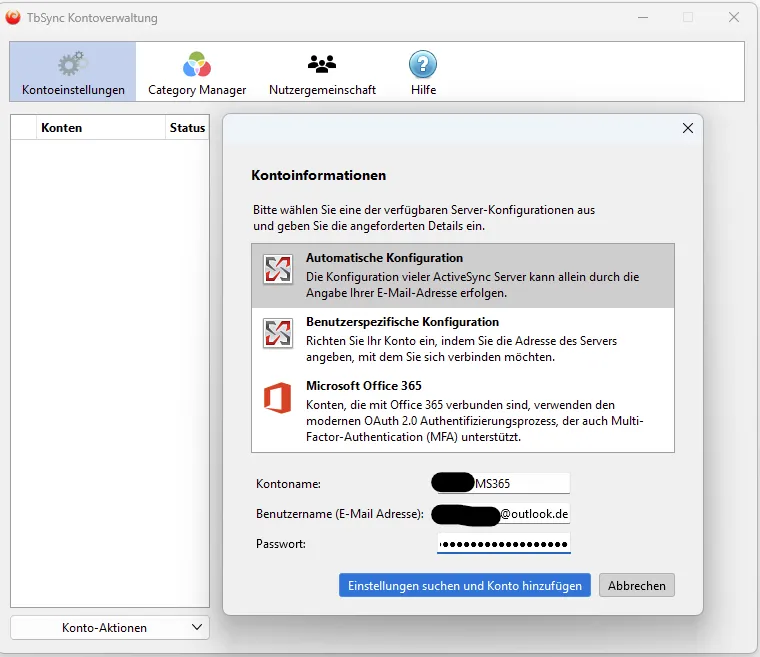This screenshot has height=657, width=760.
Task: Open the Category Manager colored circles icon
Action: 197,64
